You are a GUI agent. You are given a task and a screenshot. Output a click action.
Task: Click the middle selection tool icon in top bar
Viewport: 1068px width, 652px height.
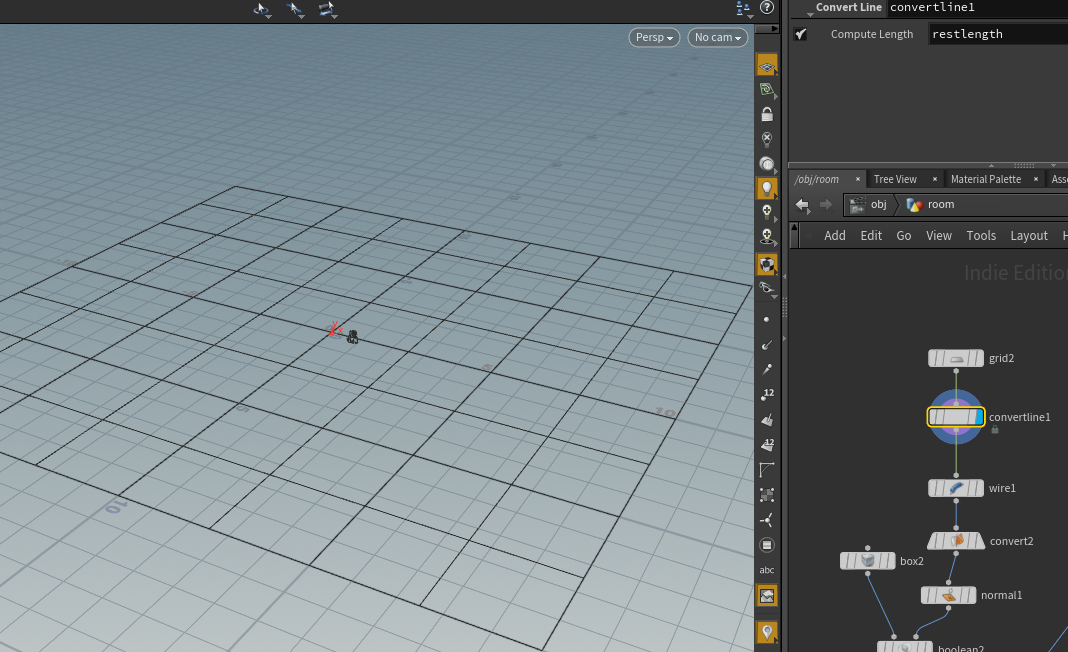tap(295, 10)
